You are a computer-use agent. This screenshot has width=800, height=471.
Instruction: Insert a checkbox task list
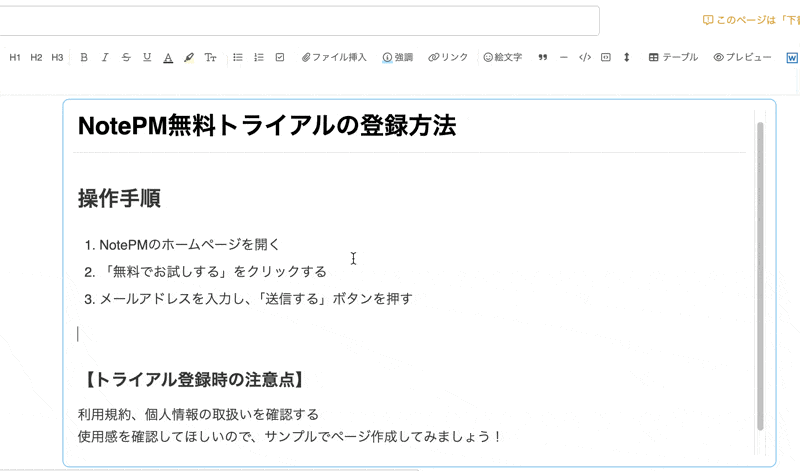[280, 57]
